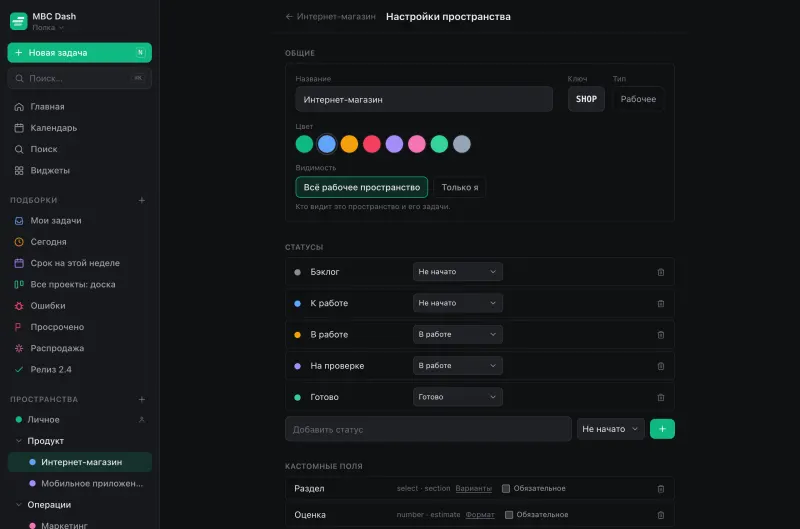Image resolution: width=800 pixels, height=529 pixels.
Task: Click the Новая задача button
Action: pyautogui.click(x=80, y=53)
